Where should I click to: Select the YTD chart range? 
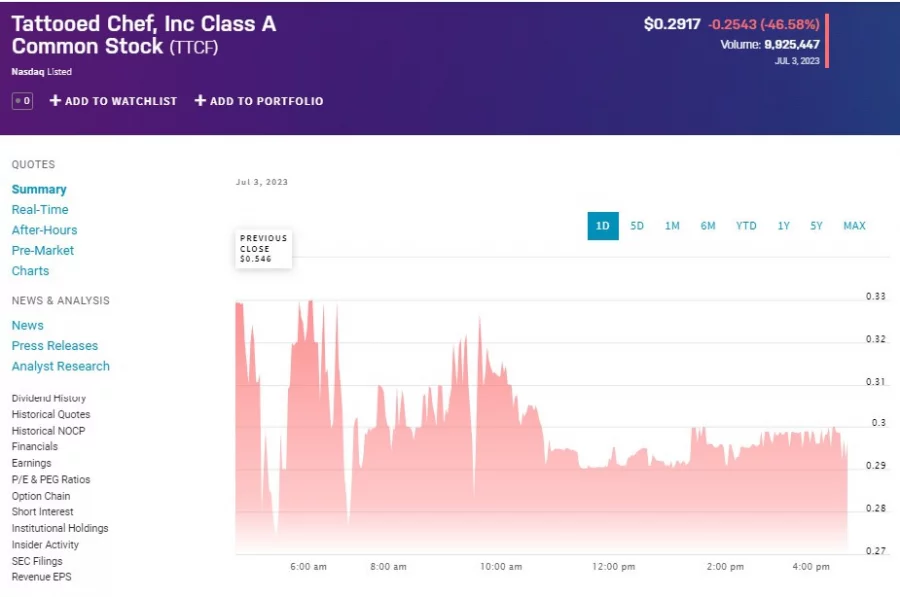pos(746,226)
